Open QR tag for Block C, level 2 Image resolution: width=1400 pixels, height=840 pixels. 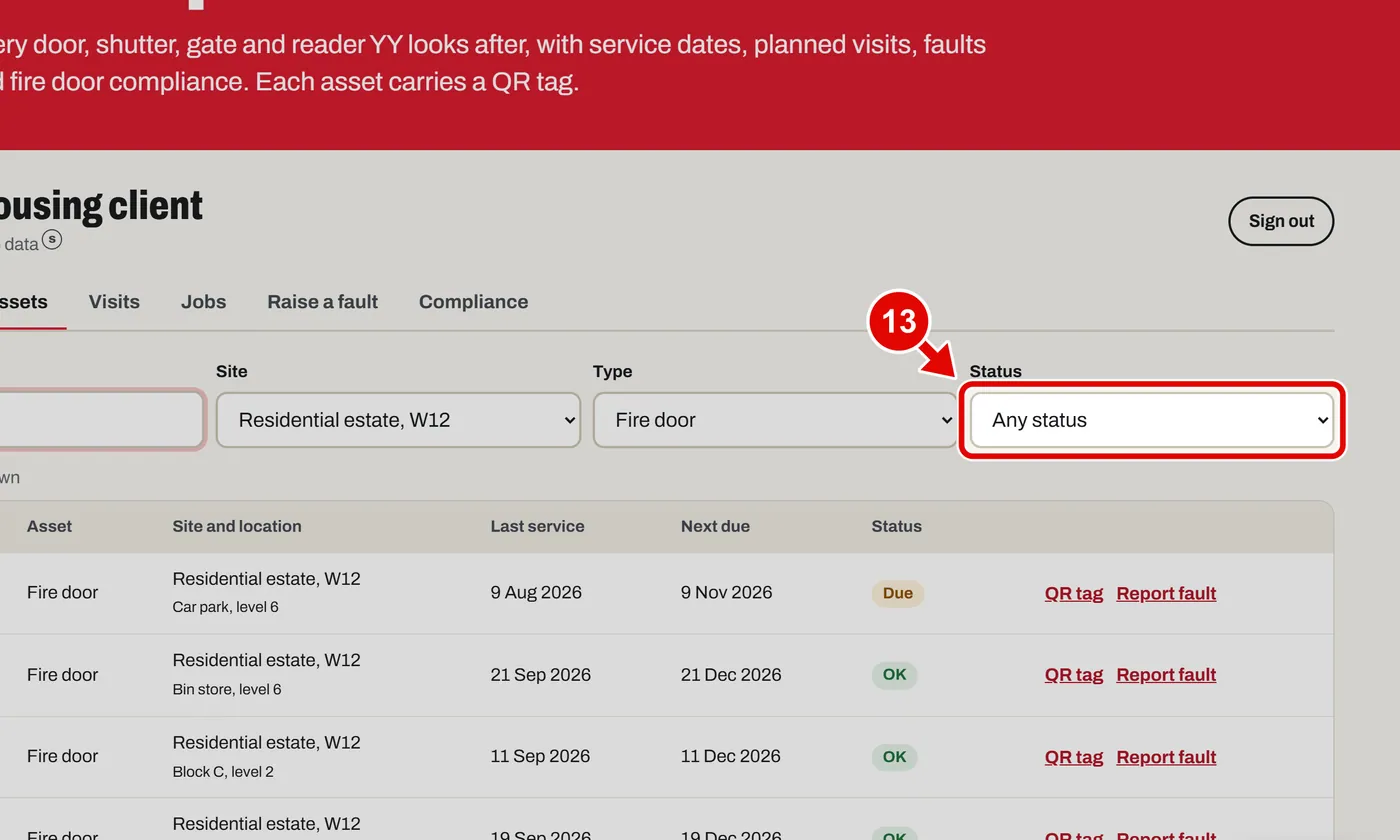coord(1074,757)
